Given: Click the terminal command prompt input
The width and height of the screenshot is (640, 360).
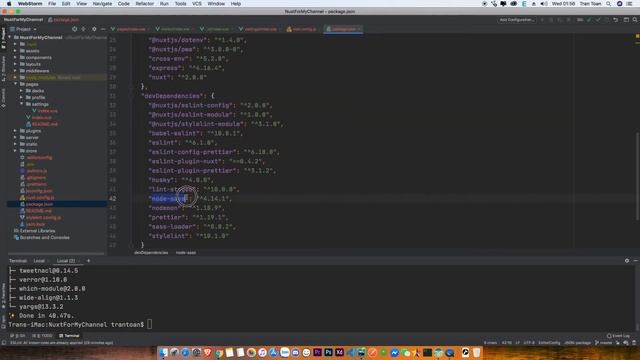Looking at the screenshot, I should 150,324.
